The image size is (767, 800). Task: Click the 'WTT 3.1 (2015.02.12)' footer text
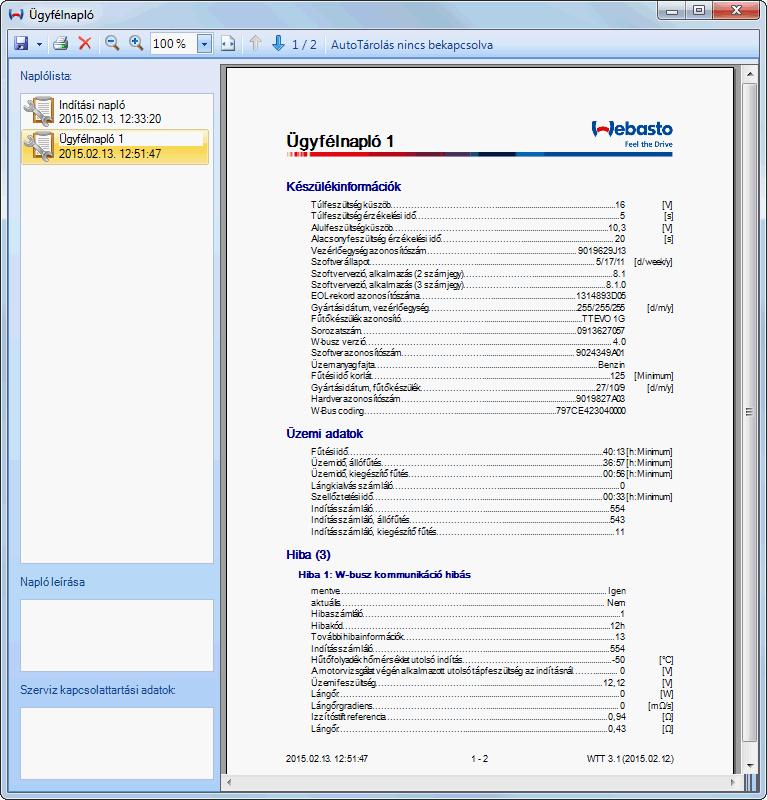630,759
